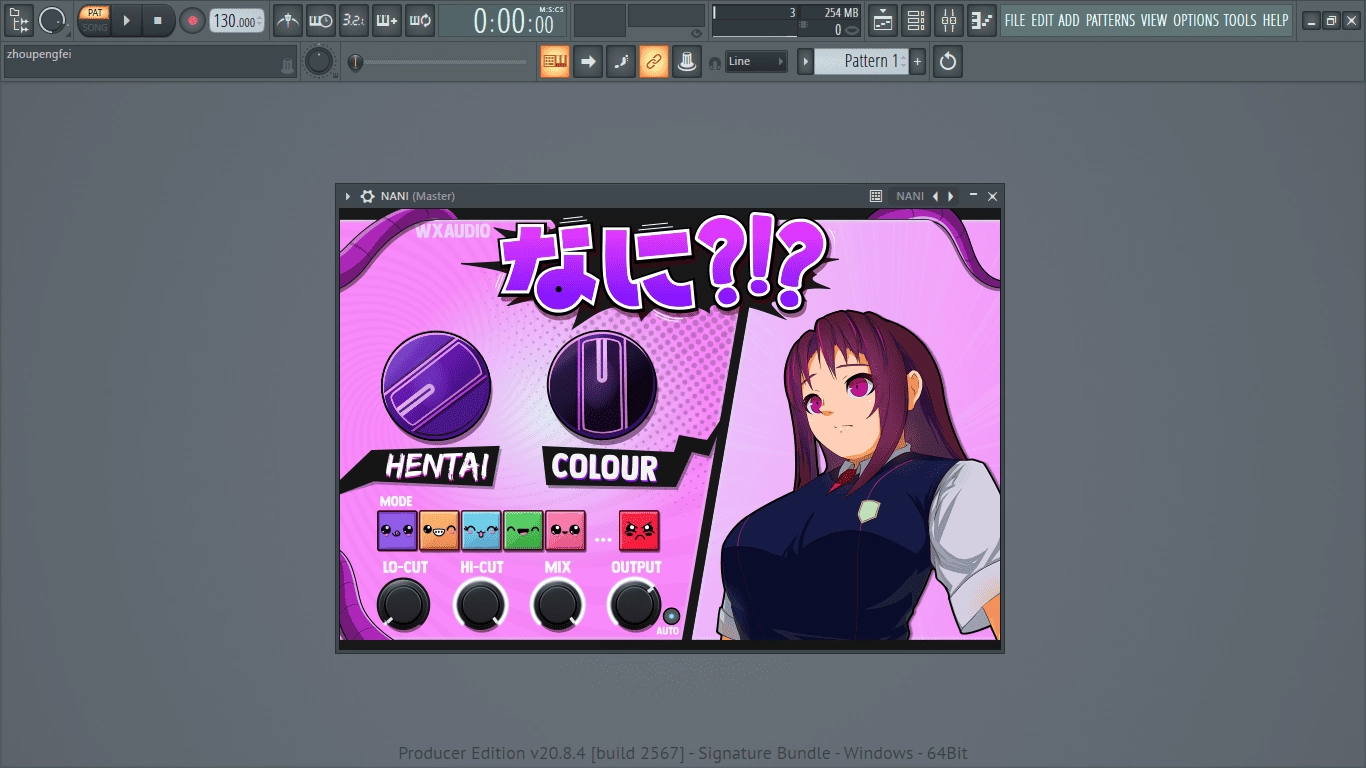The width and height of the screenshot is (1366, 768).
Task: Click the NANI preset name selector
Action: coord(910,196)
